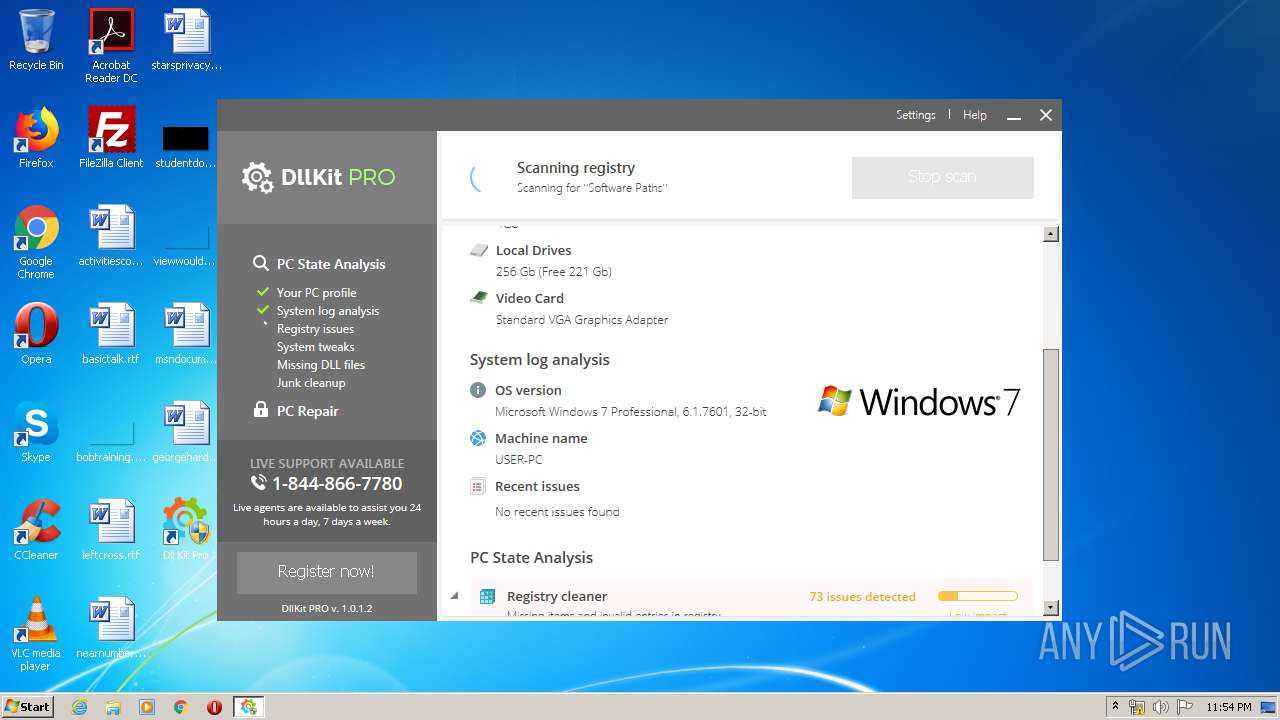Click the vertical scrollbar thumb
This screenshot has width=1280, height=720.
[1050, 454]
